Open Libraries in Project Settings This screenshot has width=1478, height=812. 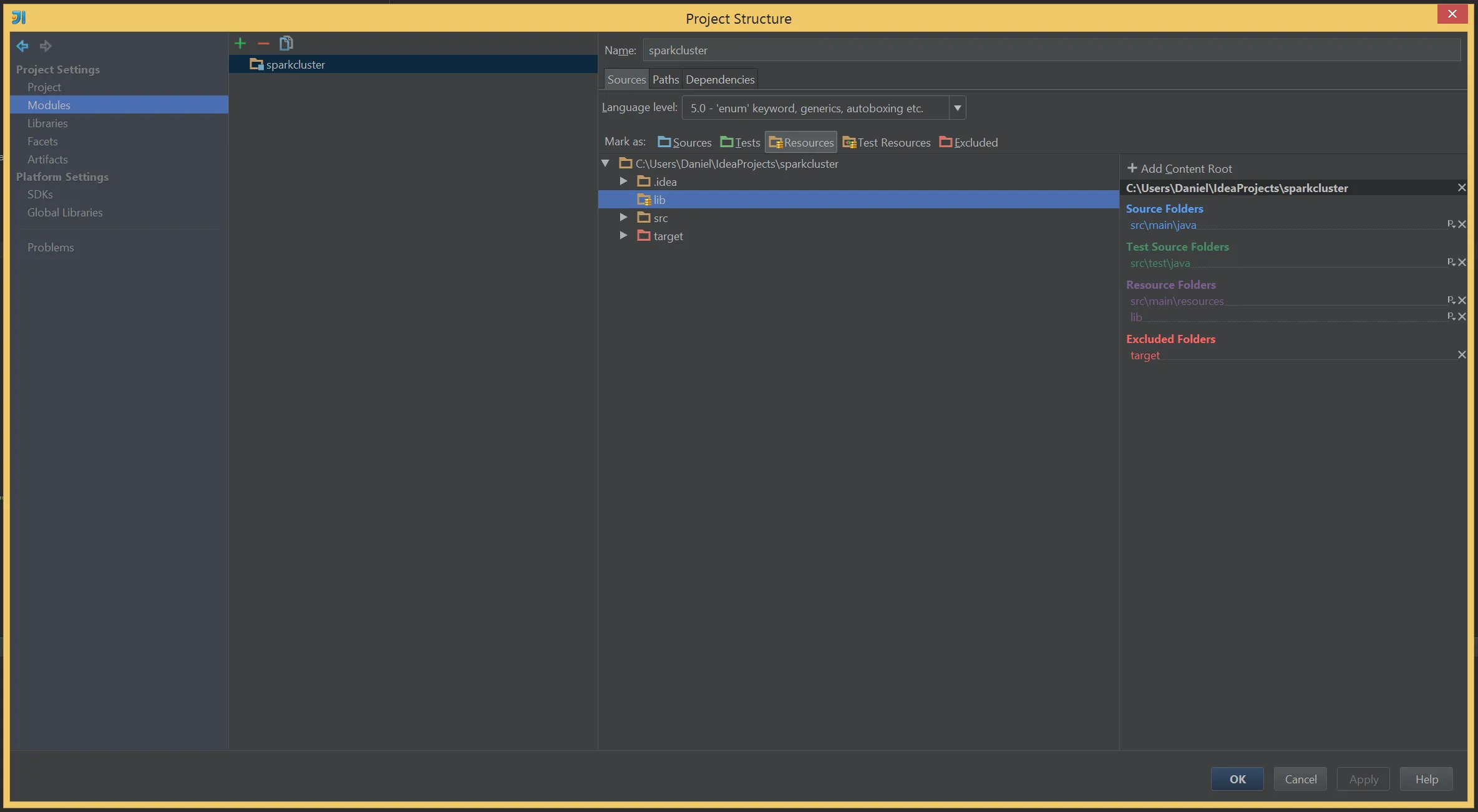47,123
